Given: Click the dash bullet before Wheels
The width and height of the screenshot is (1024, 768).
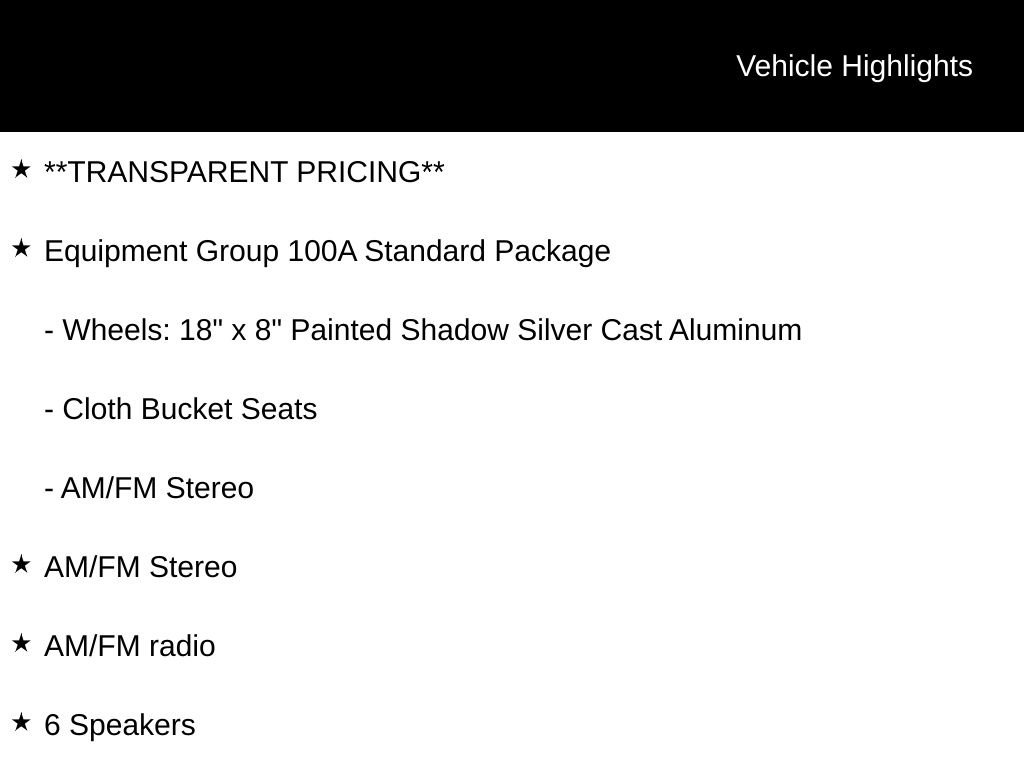Looking at the screenshot, I should pyautogui.click(x=49, y=331).
